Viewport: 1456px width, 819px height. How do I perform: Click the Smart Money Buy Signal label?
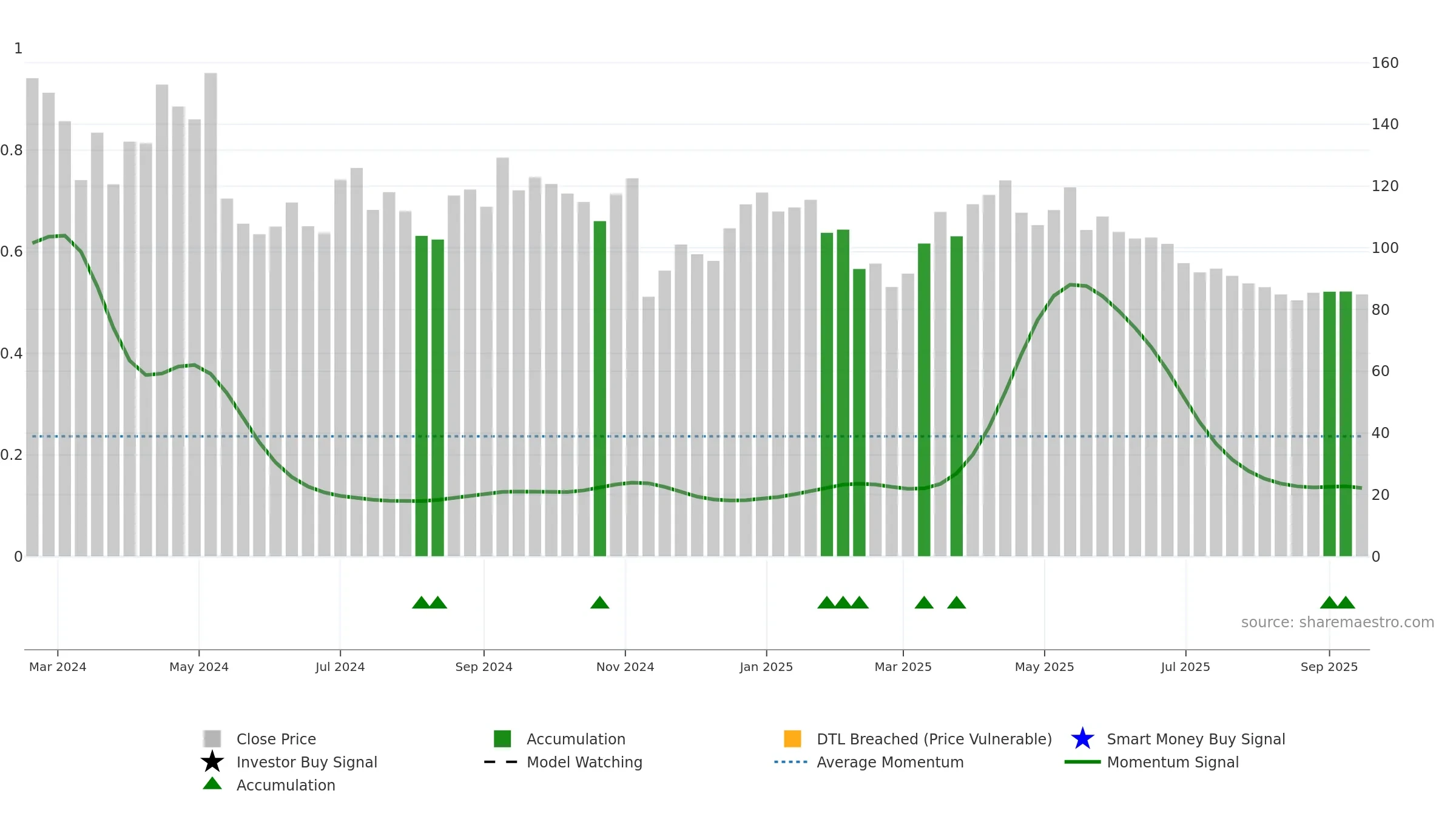[x=1196, y=739]
